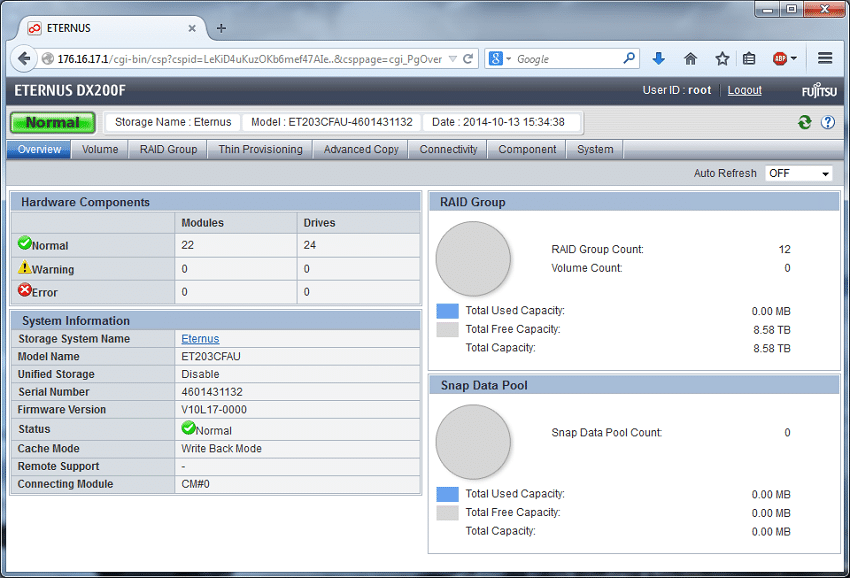Viewport: 850px width, 578px height.
Task: Click the green Normal status button
Action: 53,123
